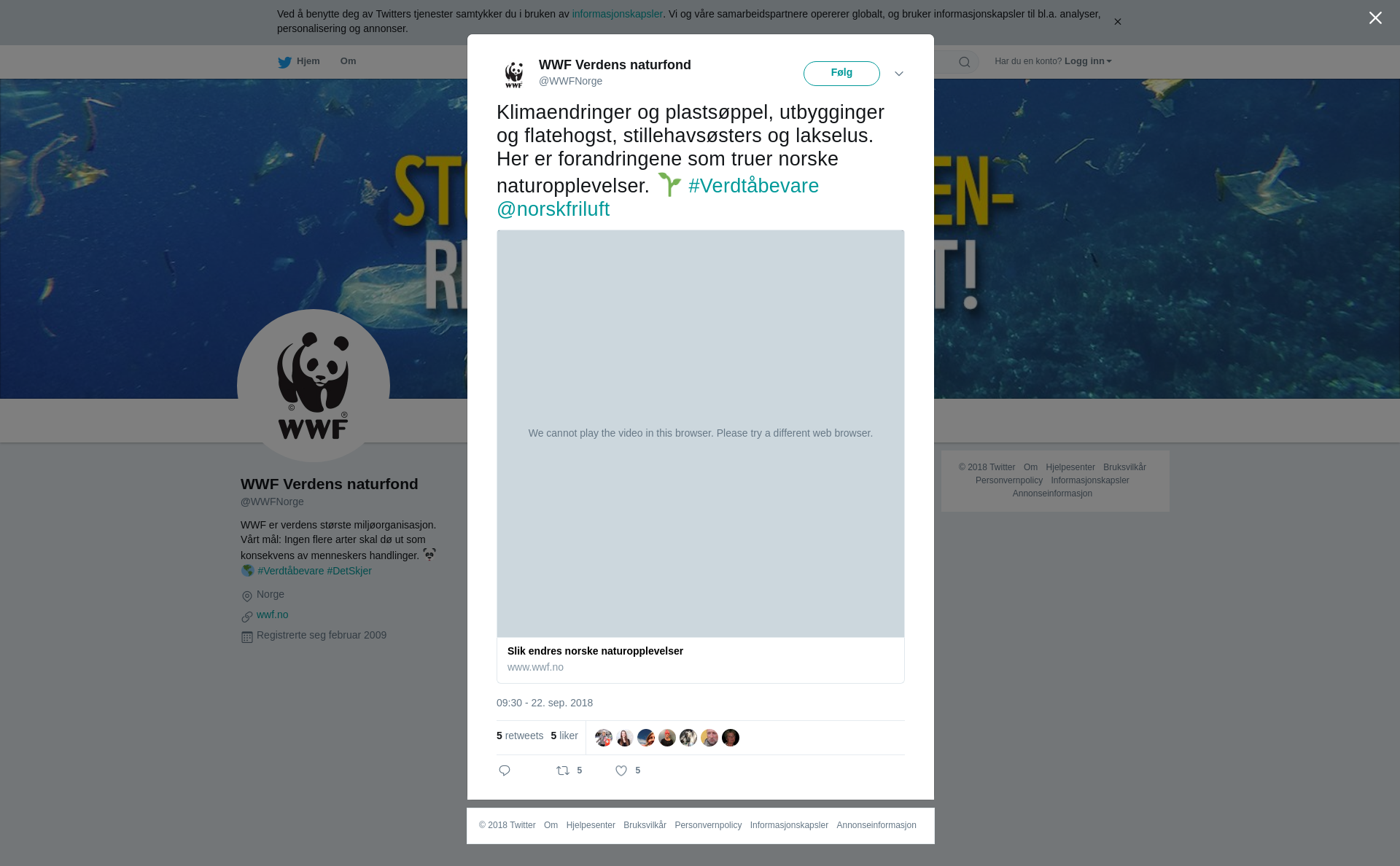Close the tweet overlay with X
The width and height of the screenshot is (1400, 866).
[1375, 18]
